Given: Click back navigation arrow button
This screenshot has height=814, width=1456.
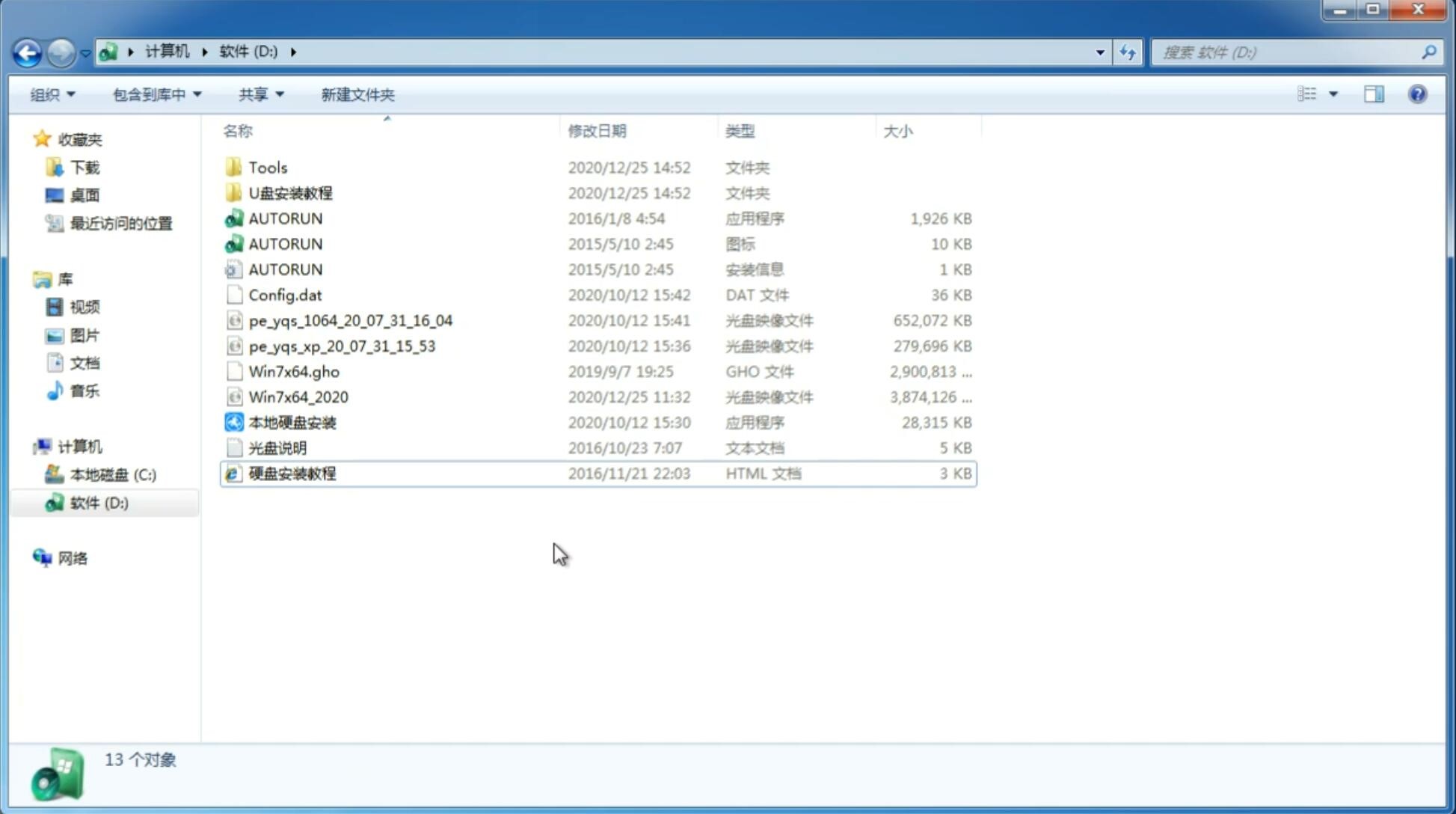Looking at the screenshot, I should [x=28, y=51].
